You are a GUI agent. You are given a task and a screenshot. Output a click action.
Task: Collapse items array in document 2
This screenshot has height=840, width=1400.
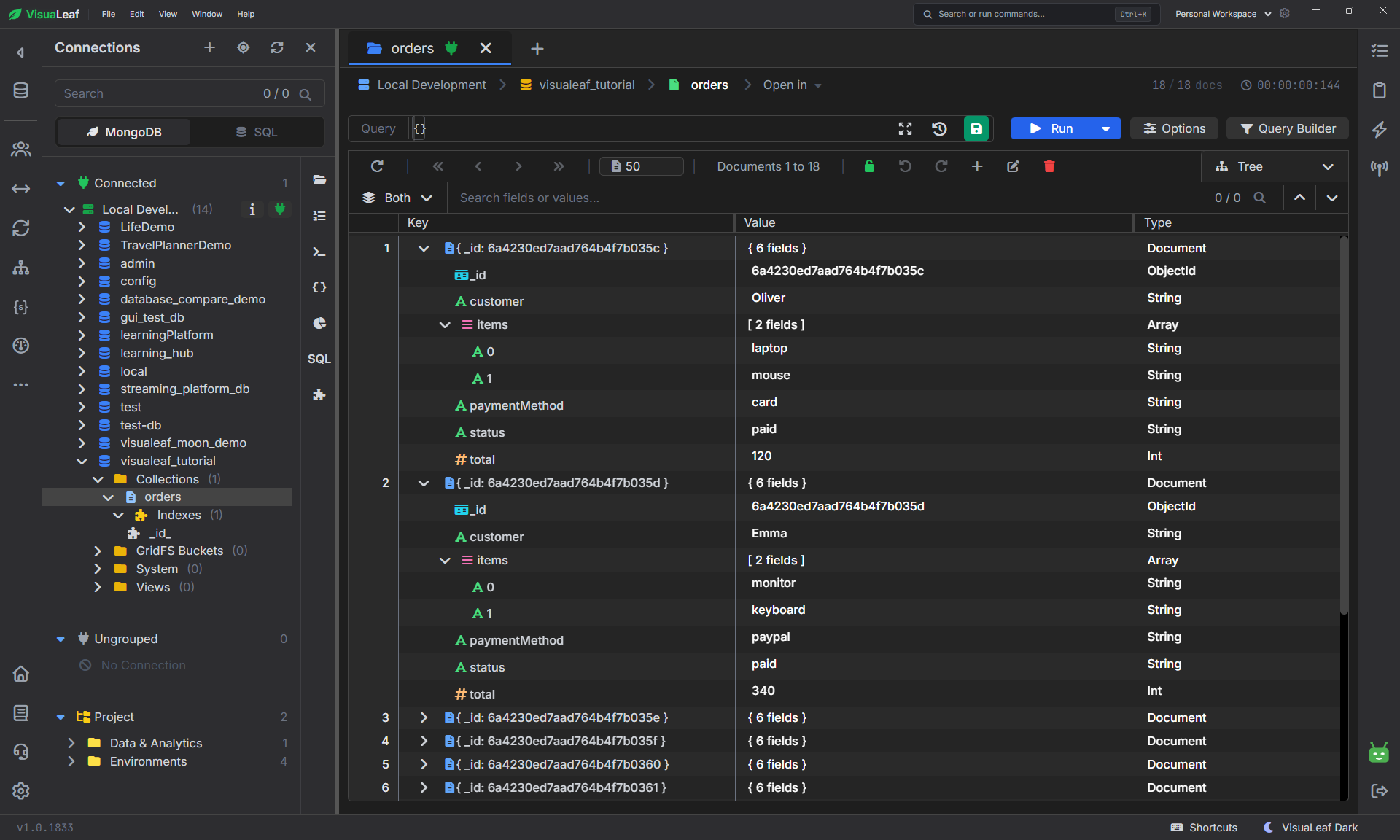tap(445, 560)
